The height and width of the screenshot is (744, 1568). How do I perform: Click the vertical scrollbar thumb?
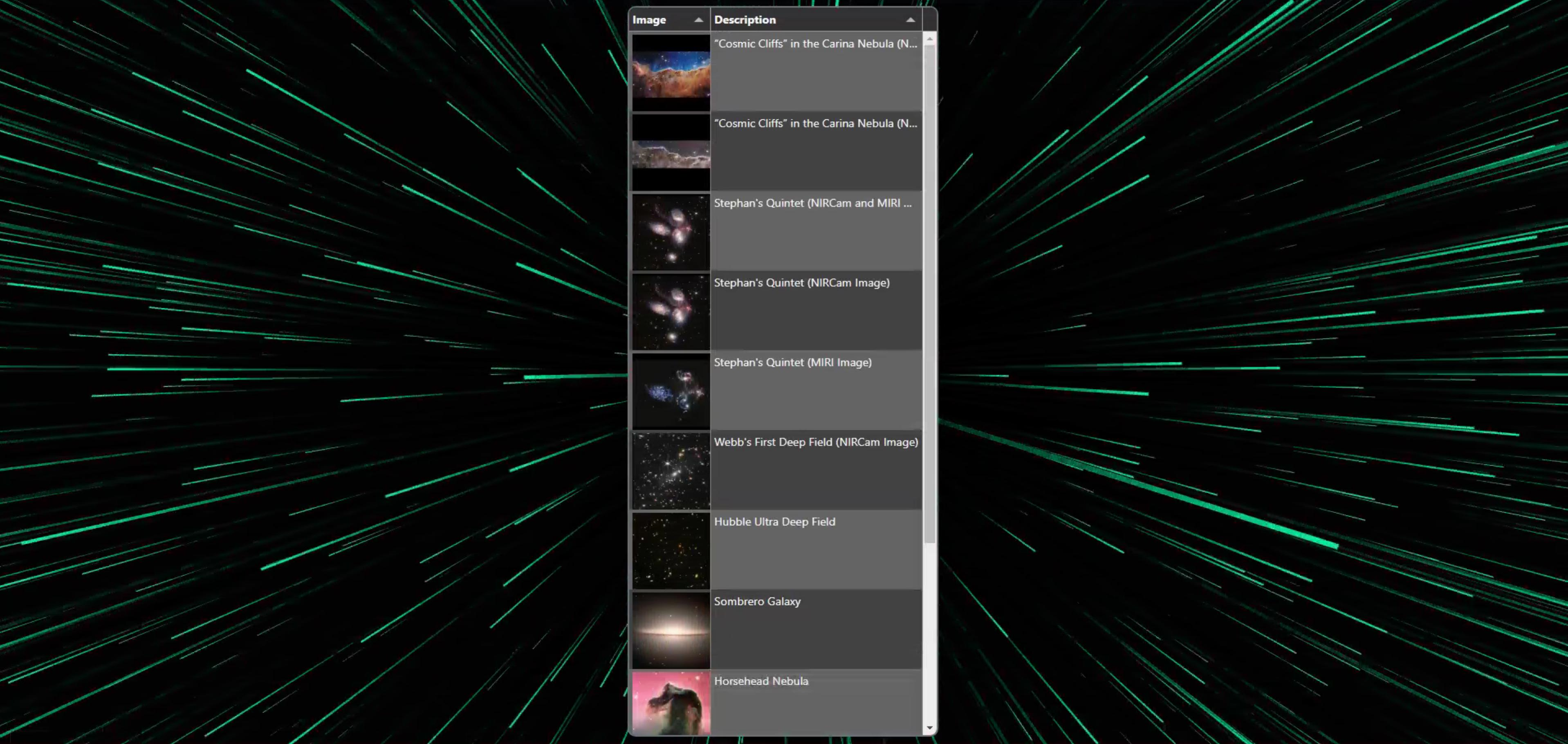[x=929, y=294]
